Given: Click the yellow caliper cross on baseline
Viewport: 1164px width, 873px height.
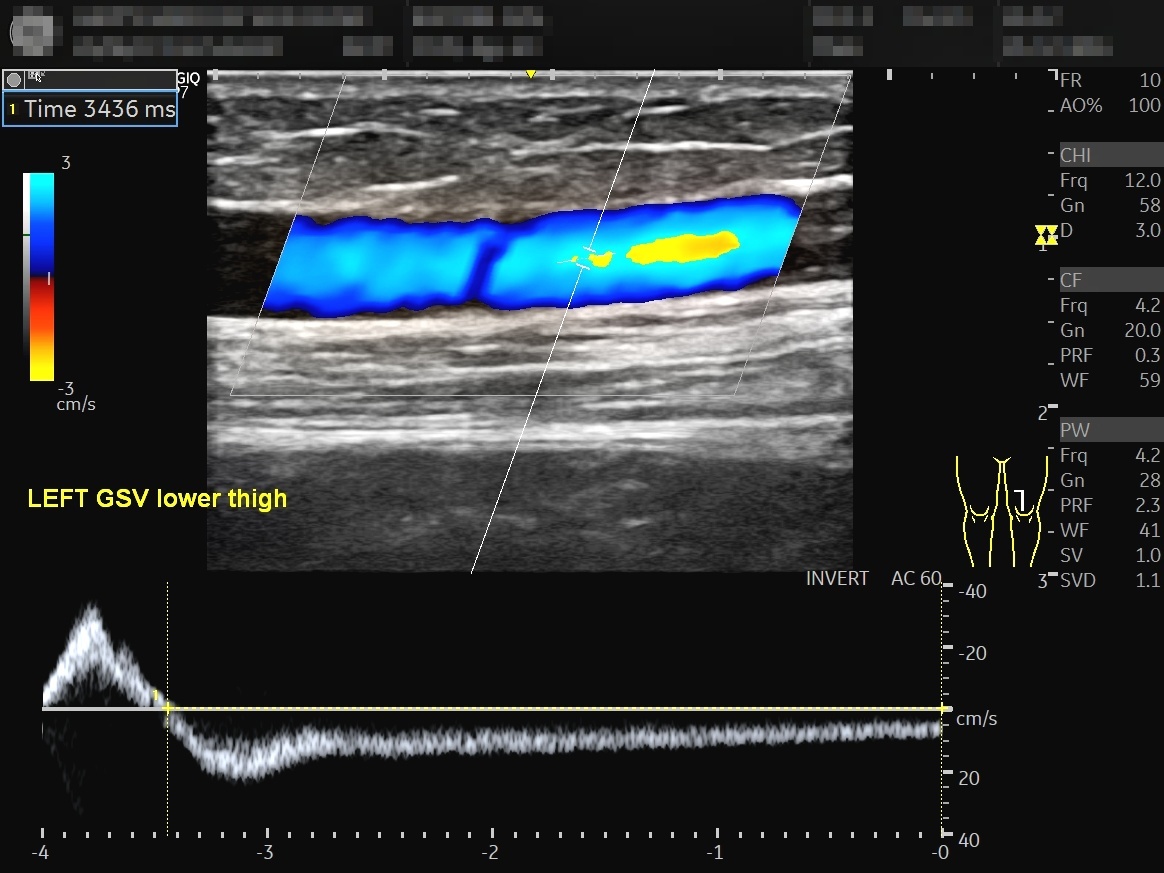Looking at the screenshot, I should click(168, 708).
